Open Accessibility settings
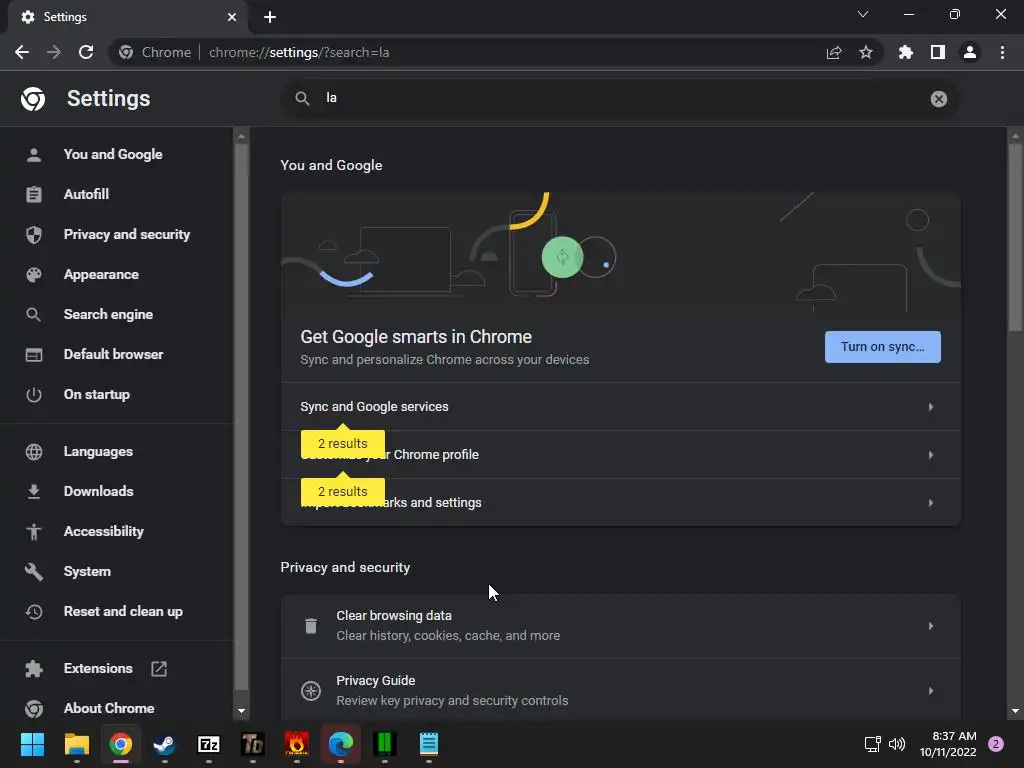The height and width of the screenshot is (768, 1024). (x=104, y=531)
